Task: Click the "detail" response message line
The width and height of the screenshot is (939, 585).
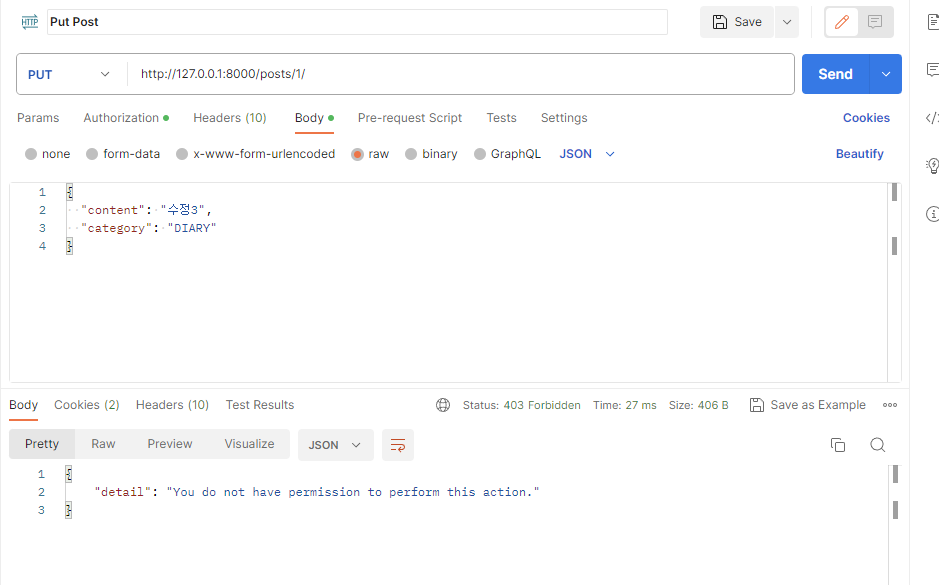Action: tap(317, 492)
